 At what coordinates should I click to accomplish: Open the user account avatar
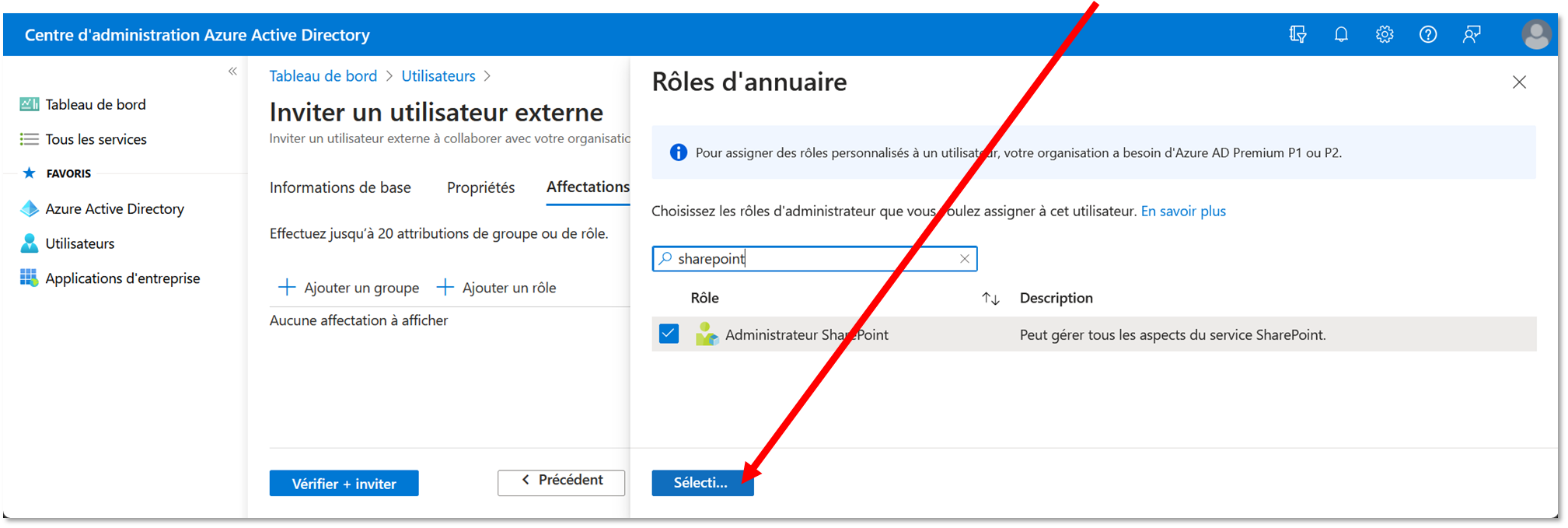click(1536, 34)
